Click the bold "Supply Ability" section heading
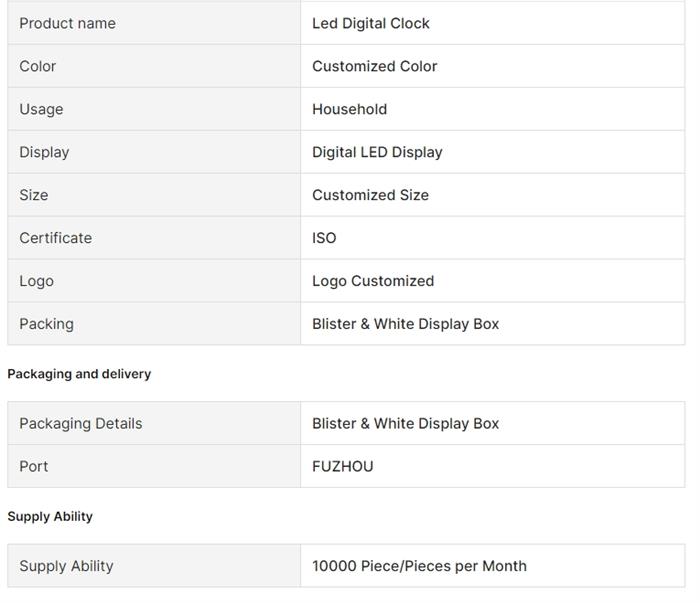The width and height of the screenshot is (700, 603). point(50,517)
